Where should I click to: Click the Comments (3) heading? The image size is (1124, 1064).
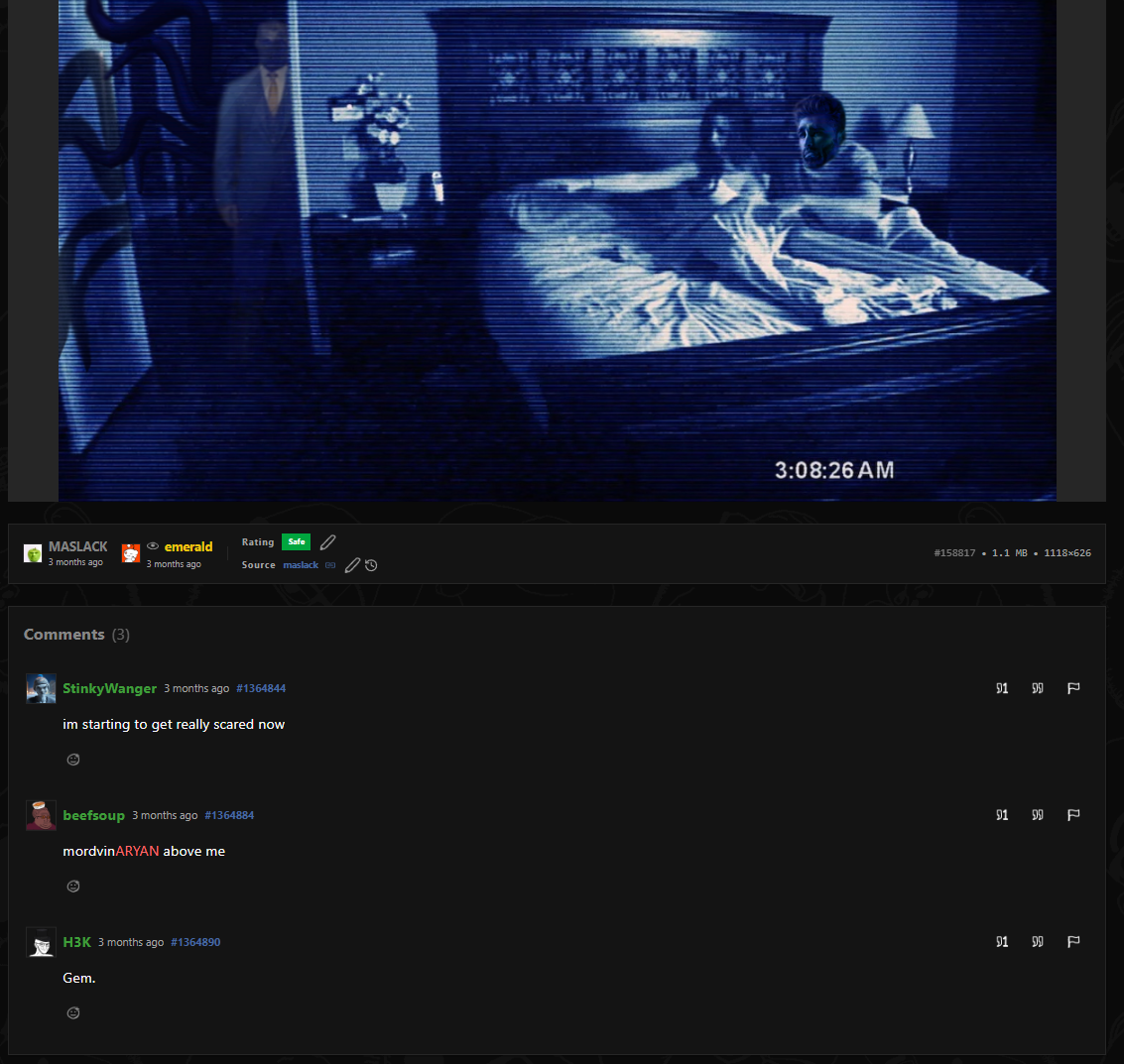[x=76, y=635]
